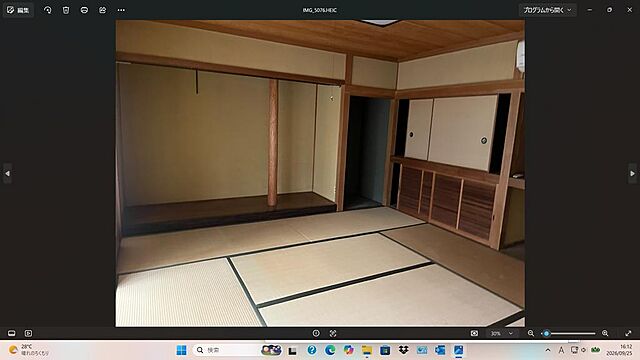Toggle the filmstrip view icon
Image resolution: width=640 pixels, height=360 pixels.
11,333
